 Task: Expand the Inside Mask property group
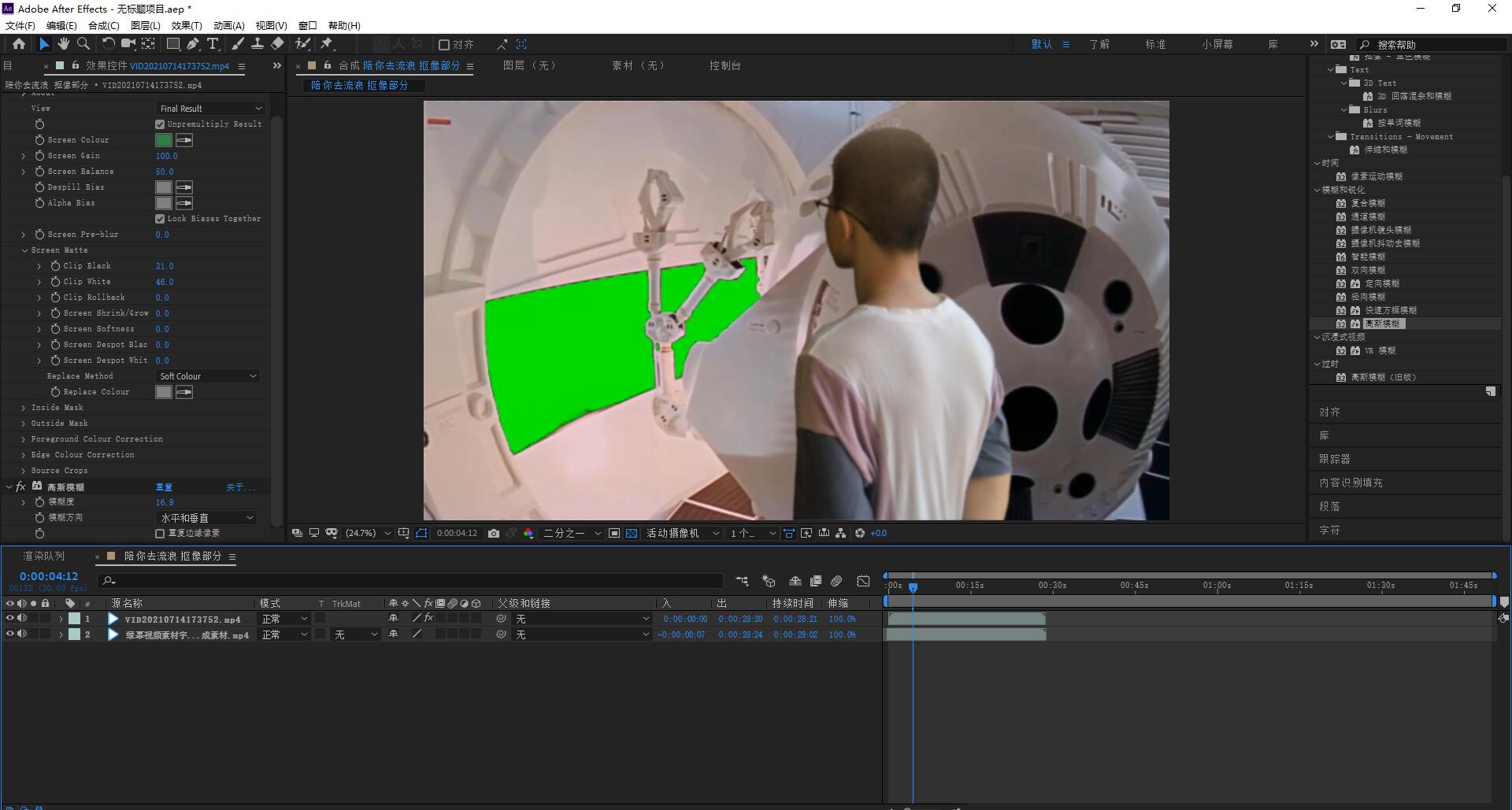24,408
